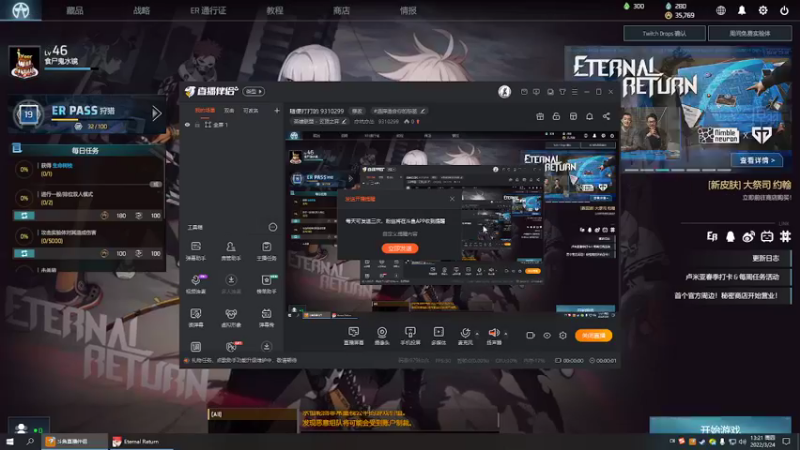Open the Windows notification center icon
Screen dimensions: 800x450
pos(786,441)
